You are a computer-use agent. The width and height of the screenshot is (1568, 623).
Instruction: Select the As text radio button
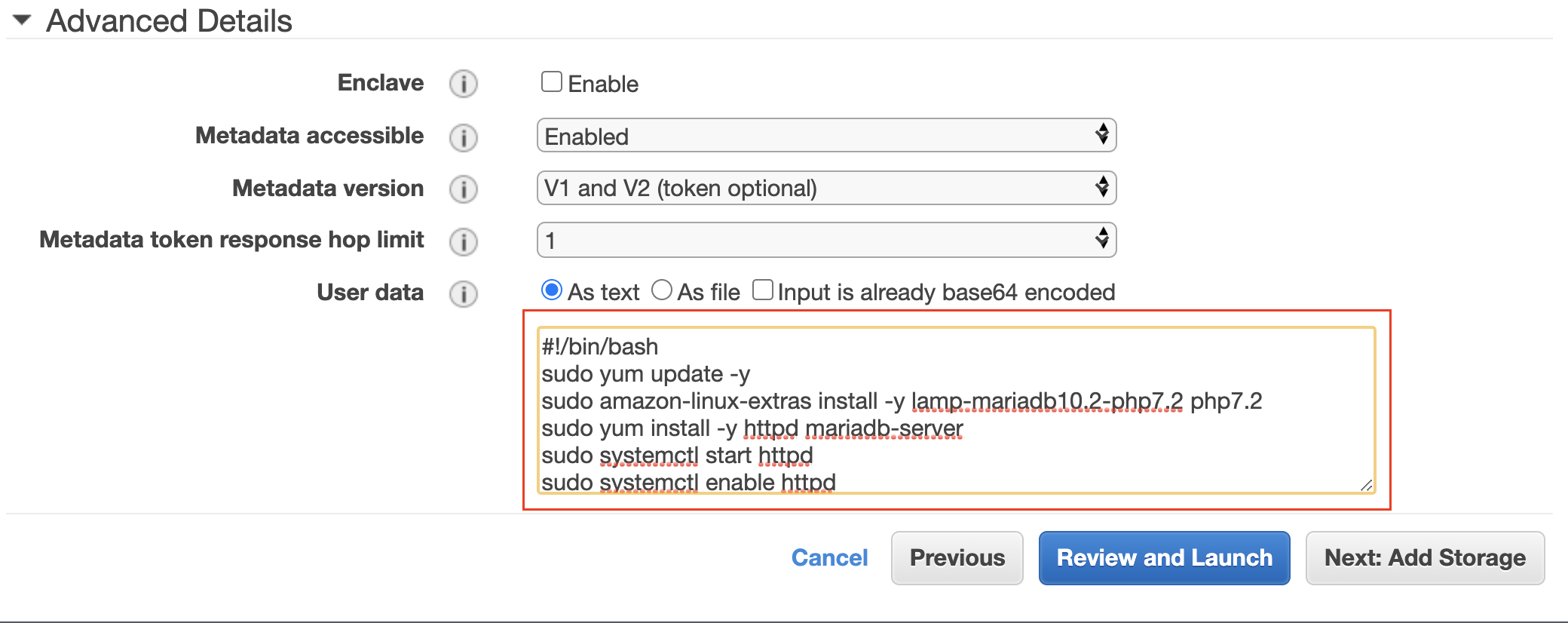tap(552, 290)
